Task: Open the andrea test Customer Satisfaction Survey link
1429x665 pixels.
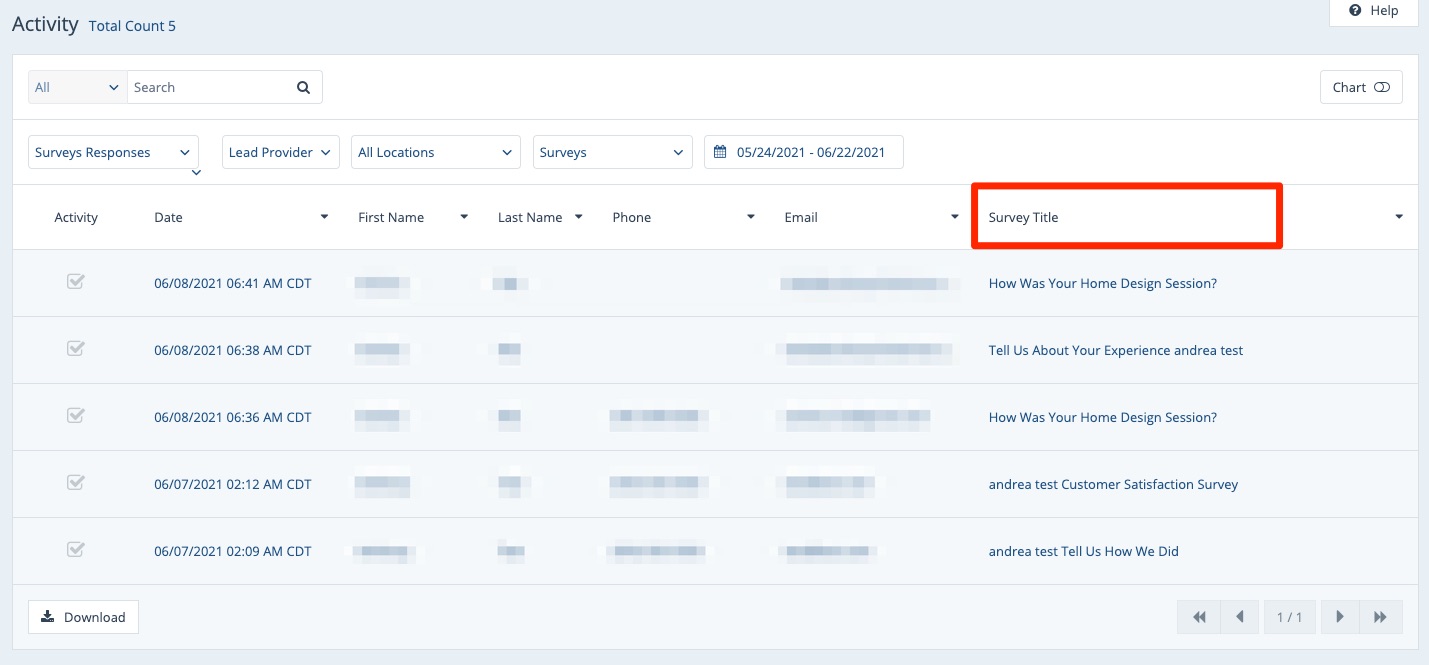Action: point(1113,485)
